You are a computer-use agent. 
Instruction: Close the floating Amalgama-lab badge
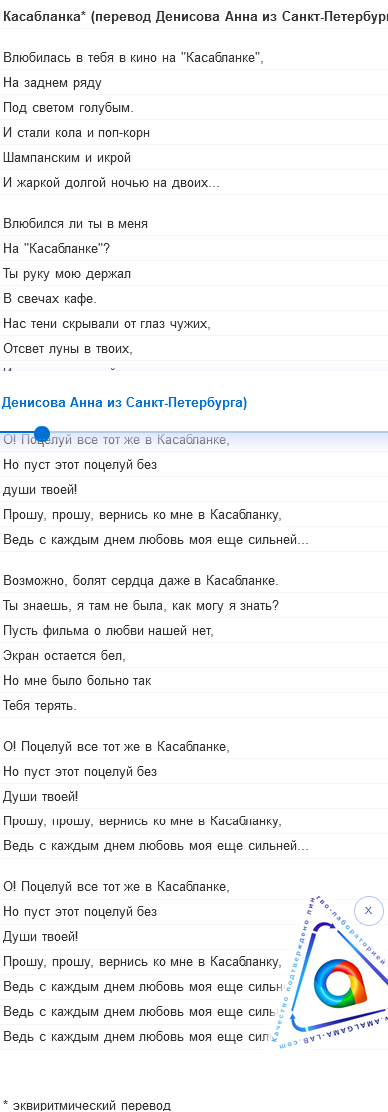pos(367,910)
